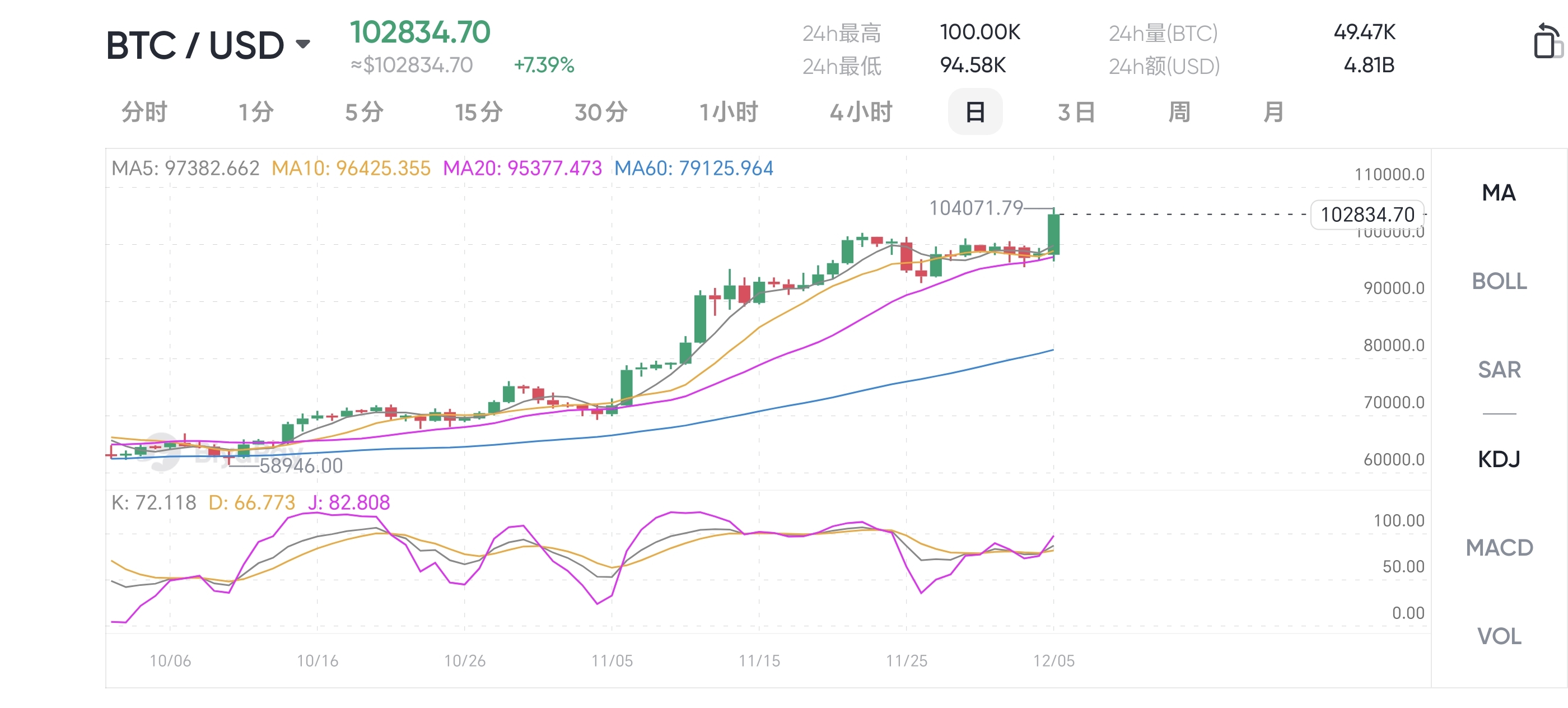Open the 周 weekly chart
The width and height of the screenshot is (1568, 708).
(x=1179, y=112)
